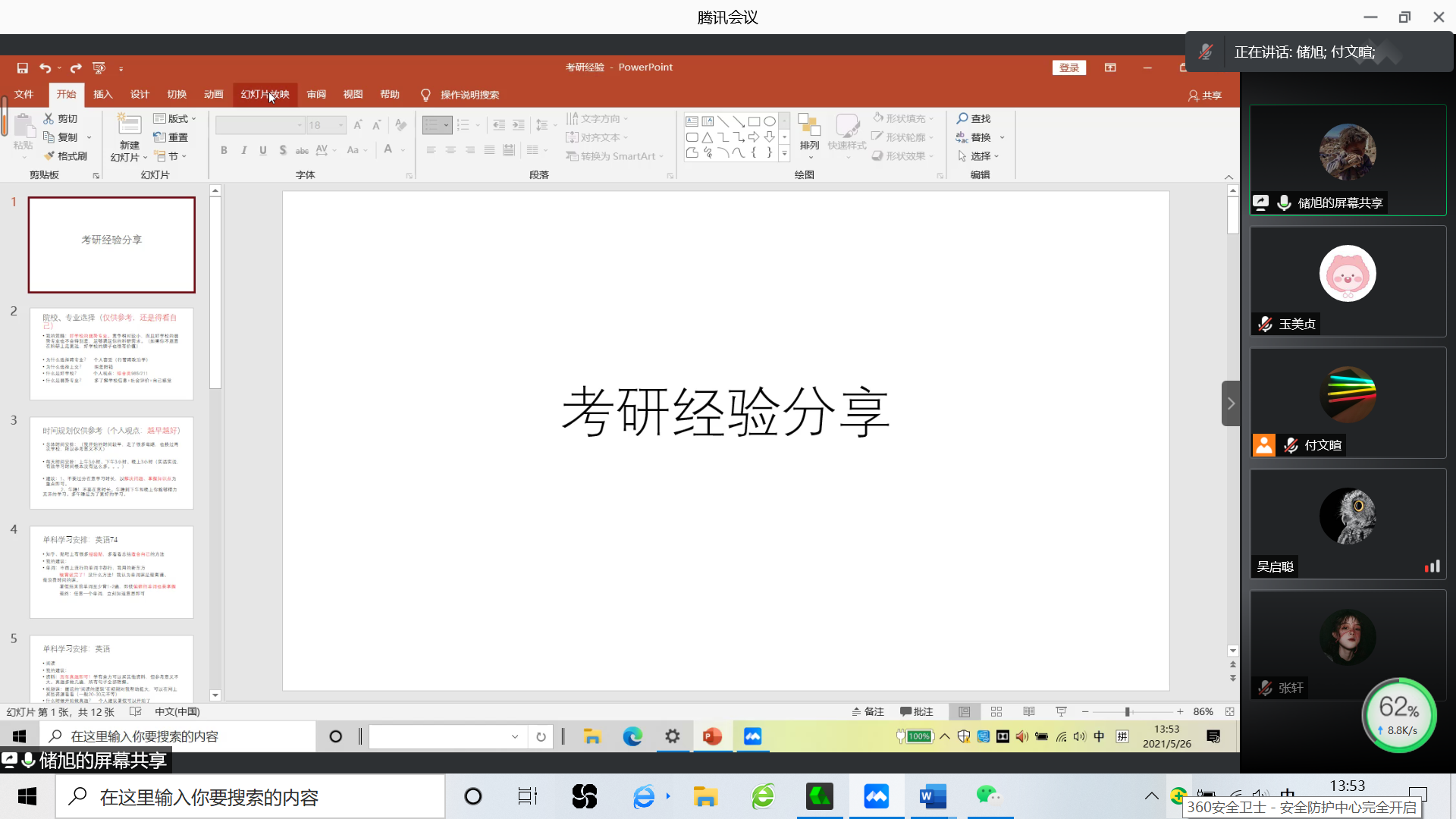This screenshot has width=1456, height=819.
Task: Toggle the Notes (备注) pane
Action: pyautogui.click(x=868, y=712)
